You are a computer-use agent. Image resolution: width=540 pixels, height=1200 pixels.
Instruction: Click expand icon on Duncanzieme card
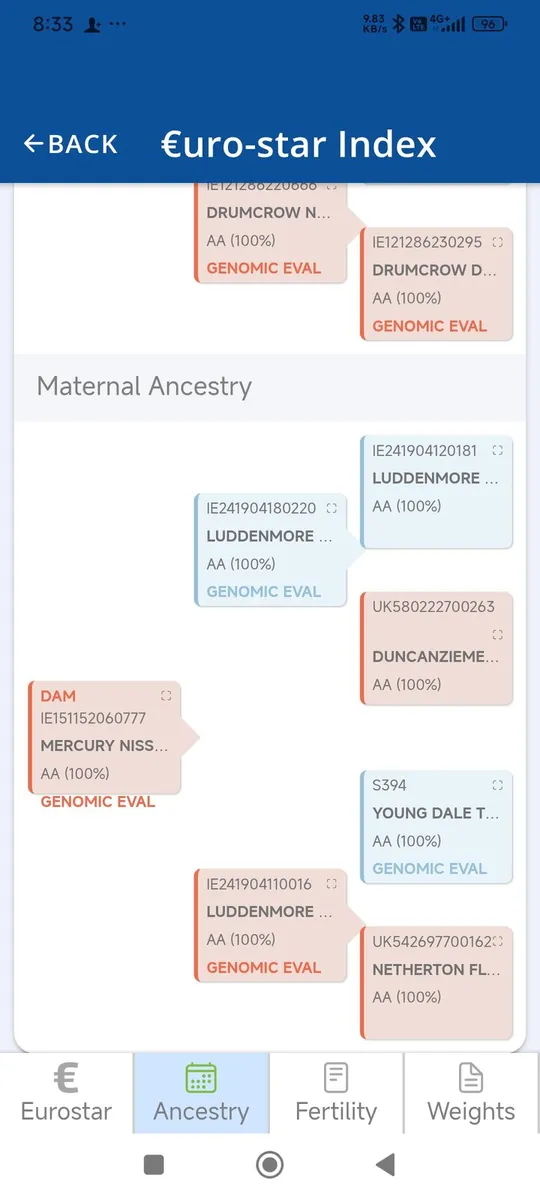498,634
